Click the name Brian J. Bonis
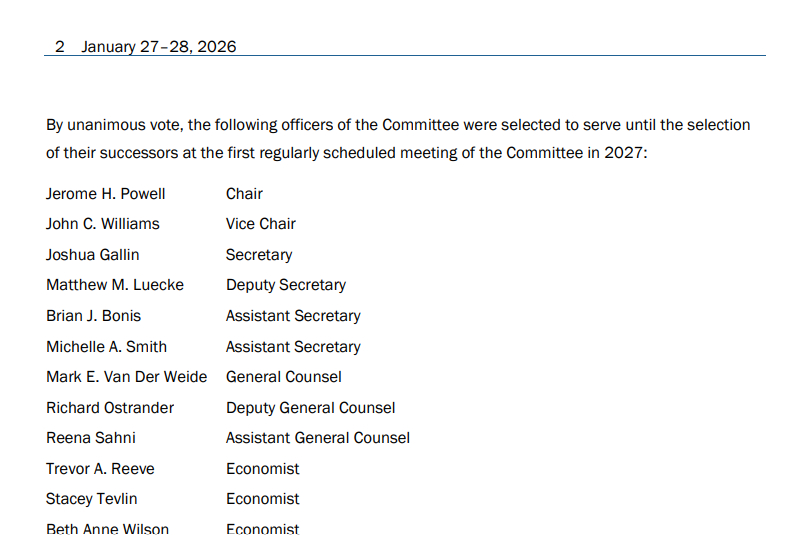Viewport: 806px width, 547px height. (93, 316)
